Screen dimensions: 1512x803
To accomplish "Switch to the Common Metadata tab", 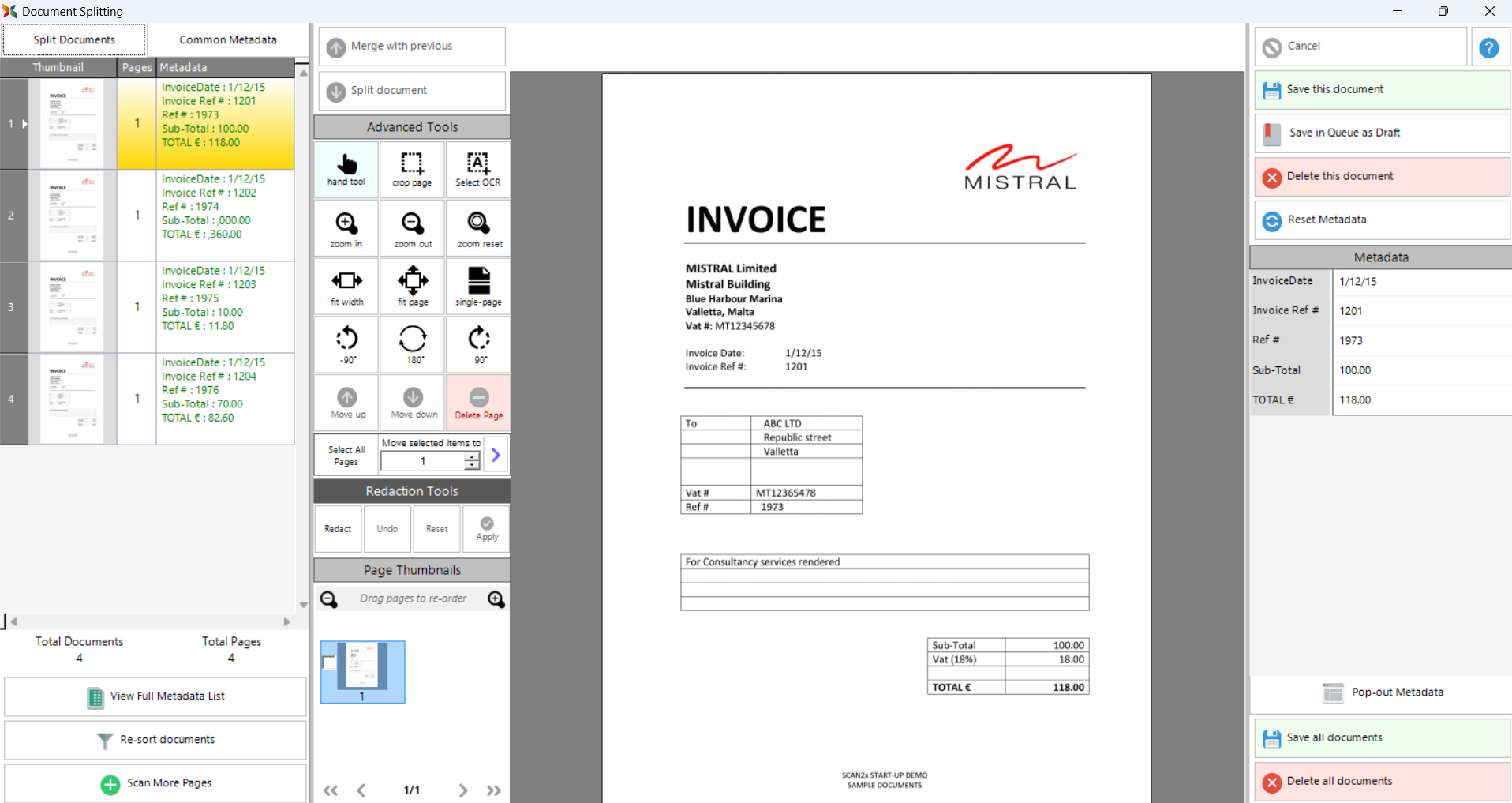I will tap(227, 39).
